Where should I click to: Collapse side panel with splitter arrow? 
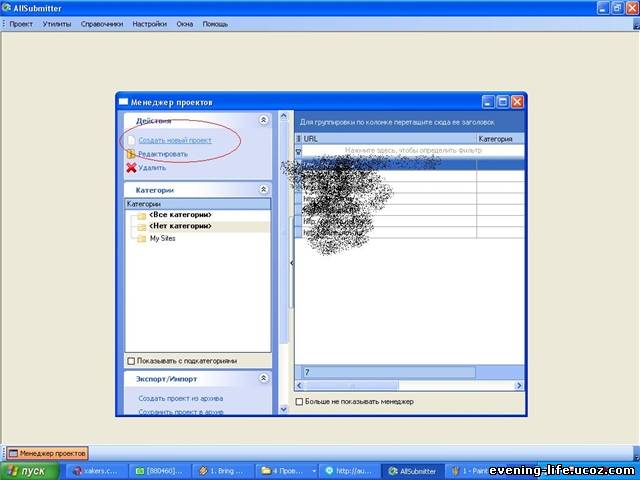291,263
